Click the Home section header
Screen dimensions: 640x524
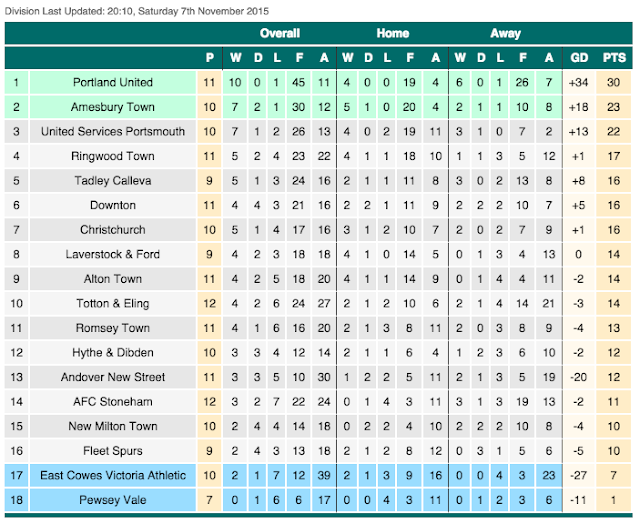(393, 33)
